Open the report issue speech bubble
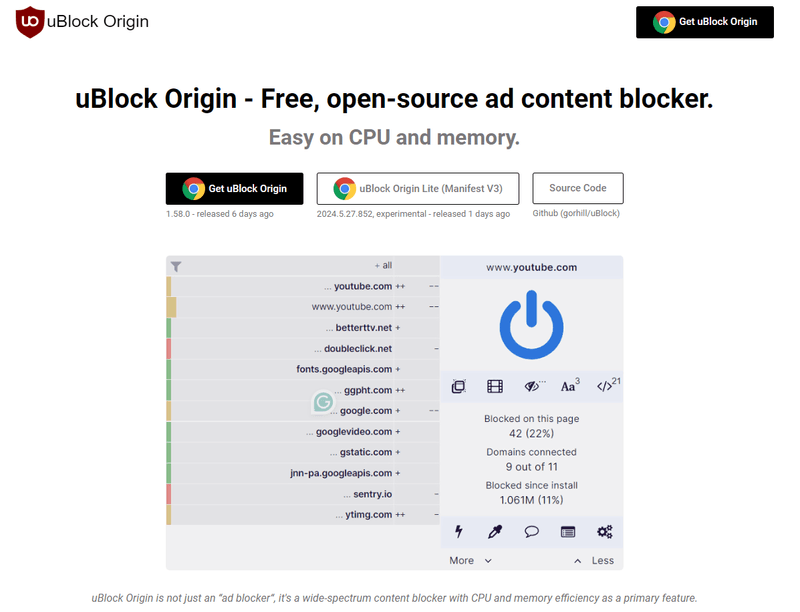The height and width of the screenshot is (612, 800). (531, 531)
